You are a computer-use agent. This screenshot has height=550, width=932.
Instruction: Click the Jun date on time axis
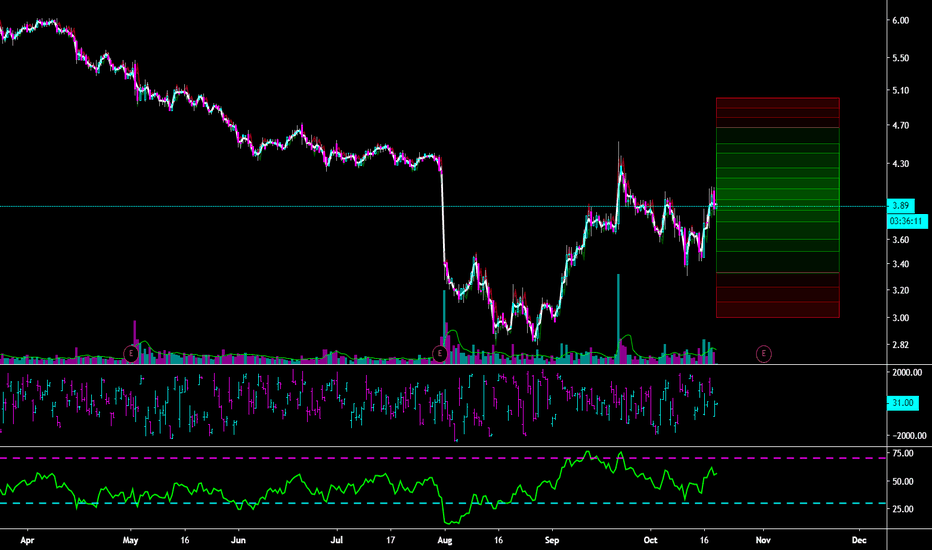[238, 540]
